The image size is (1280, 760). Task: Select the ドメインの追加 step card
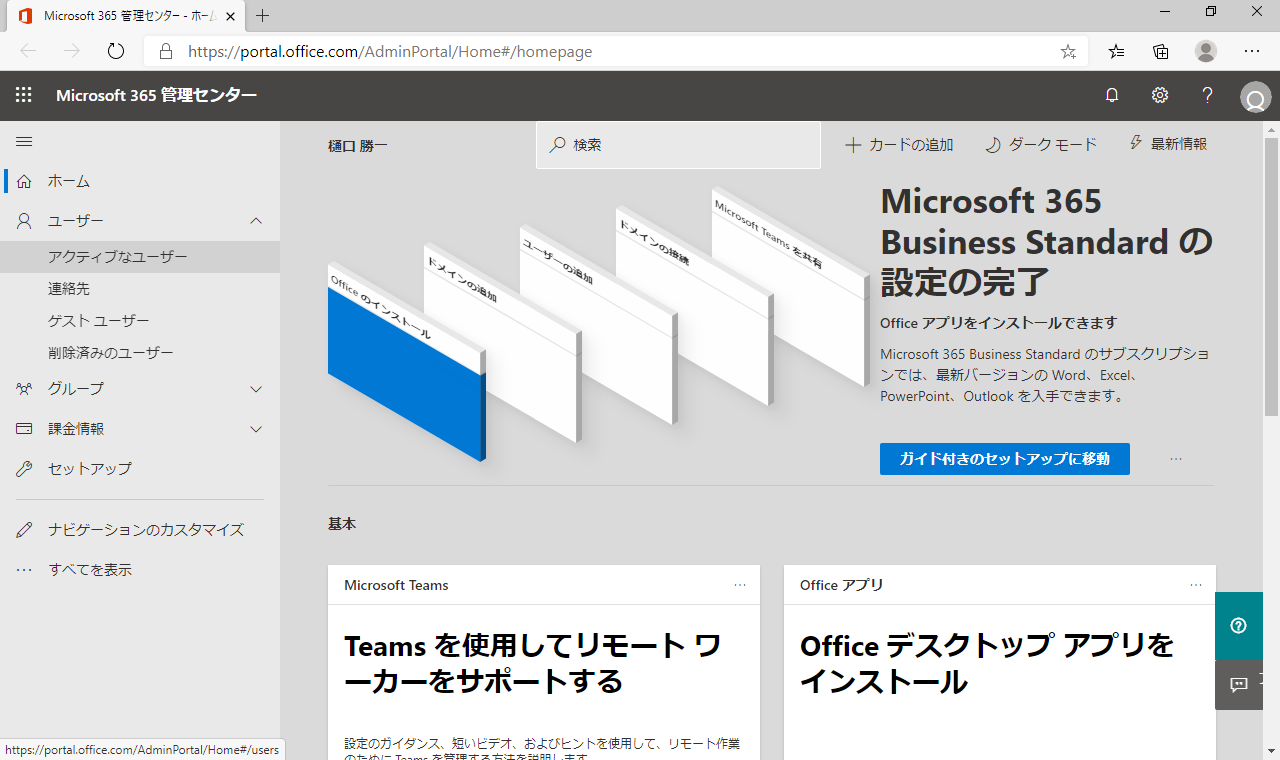point(502,342)
